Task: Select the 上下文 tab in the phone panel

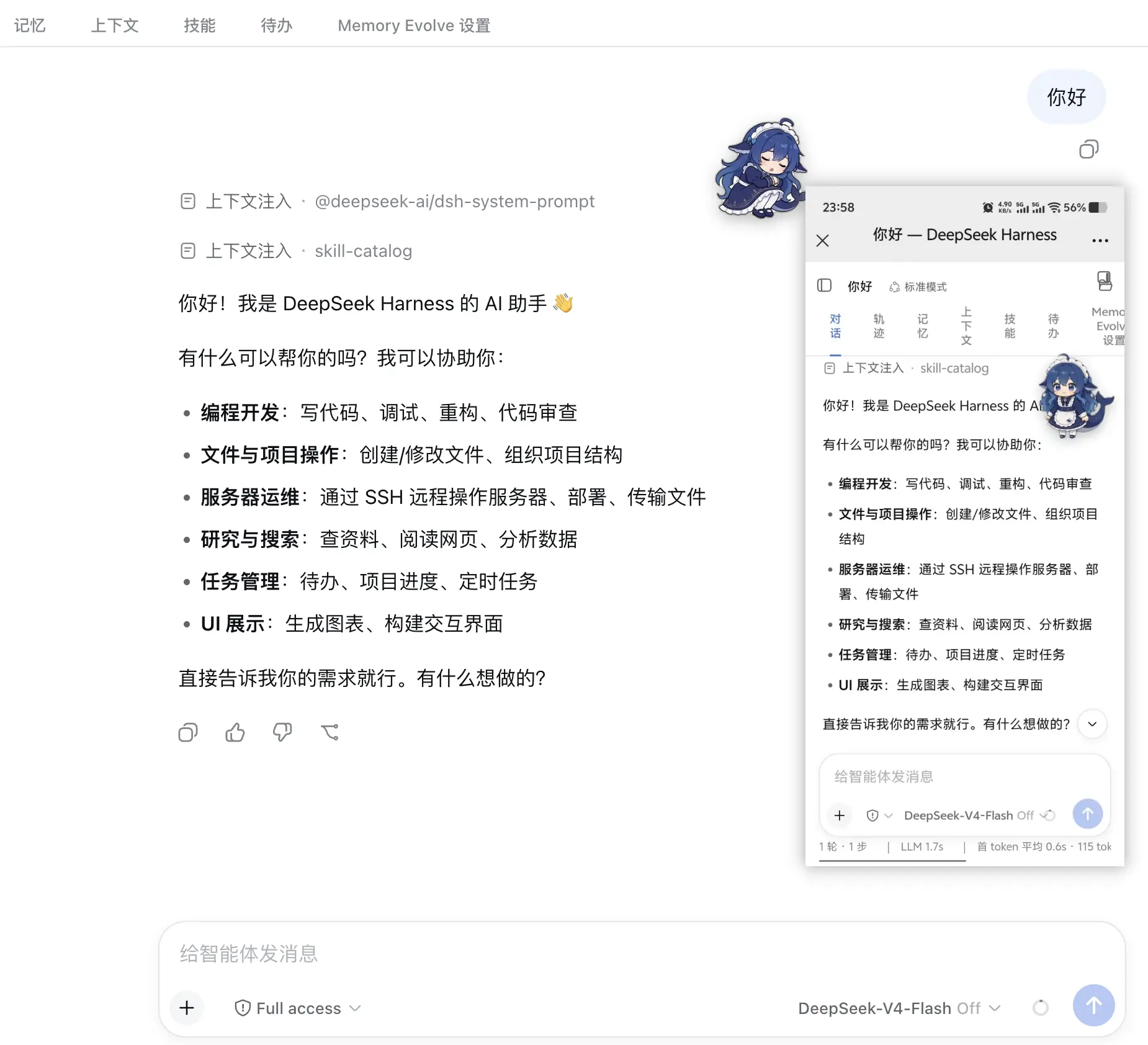Action: [966, 326]
